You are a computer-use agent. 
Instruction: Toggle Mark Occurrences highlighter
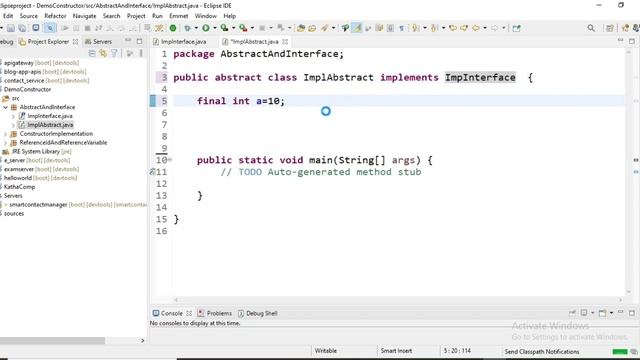pyautogui.click(x=357, y=28)
